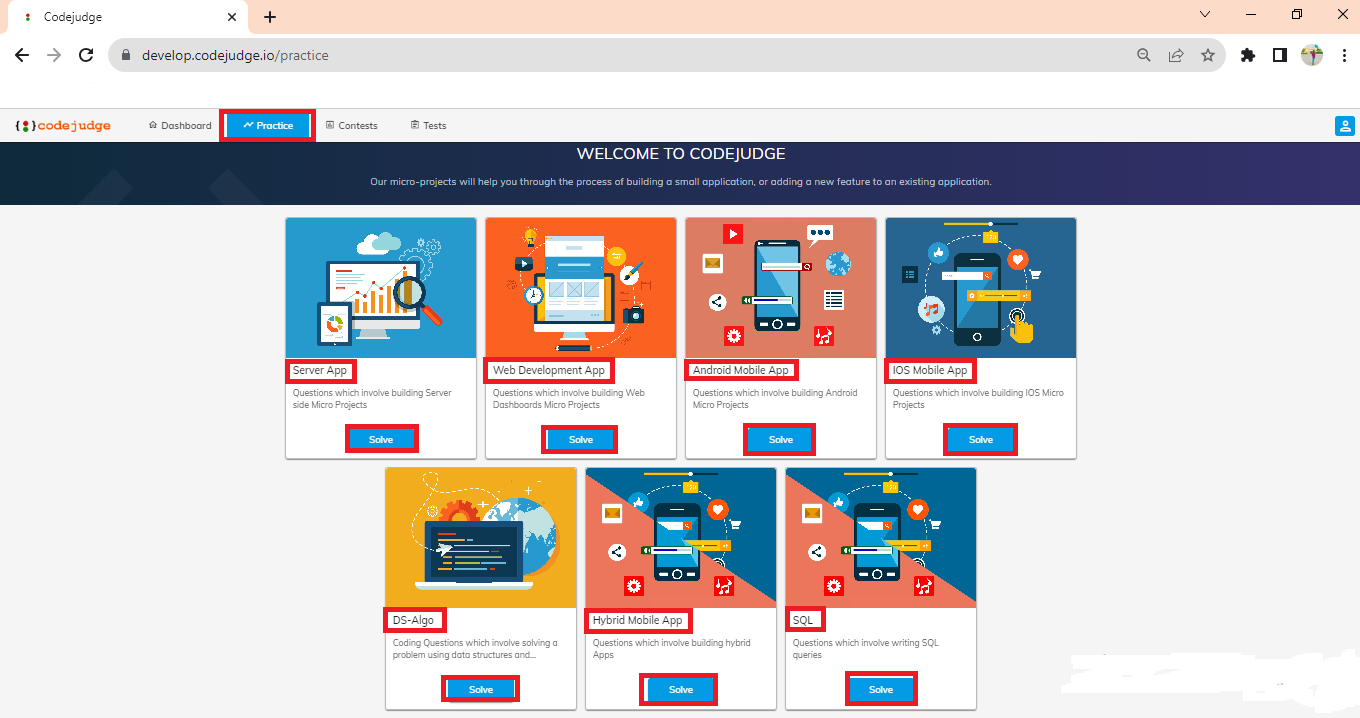Click the SQL card image

click(x=881, y=538)
